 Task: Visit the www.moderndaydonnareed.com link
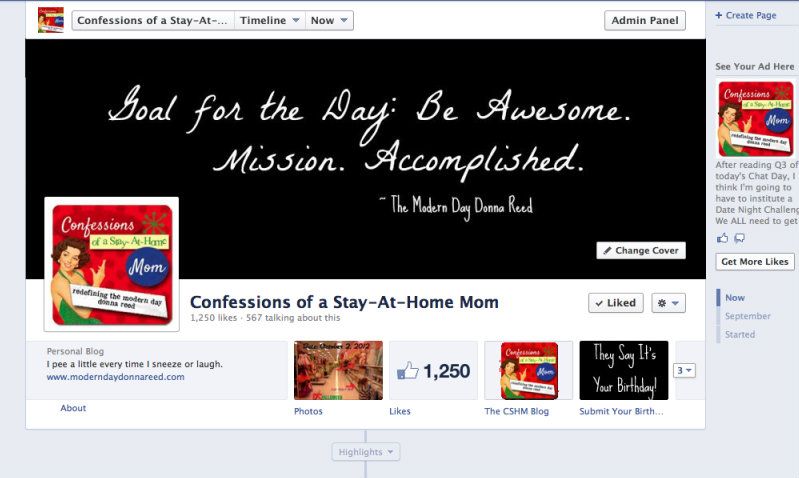(x=116, y=377)
